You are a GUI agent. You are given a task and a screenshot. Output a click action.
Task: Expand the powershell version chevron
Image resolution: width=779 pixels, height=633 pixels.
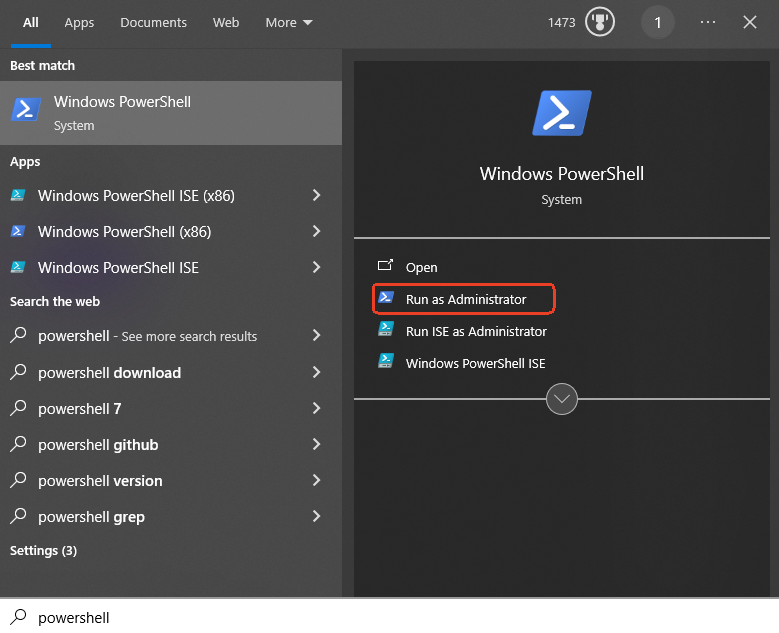316,480
